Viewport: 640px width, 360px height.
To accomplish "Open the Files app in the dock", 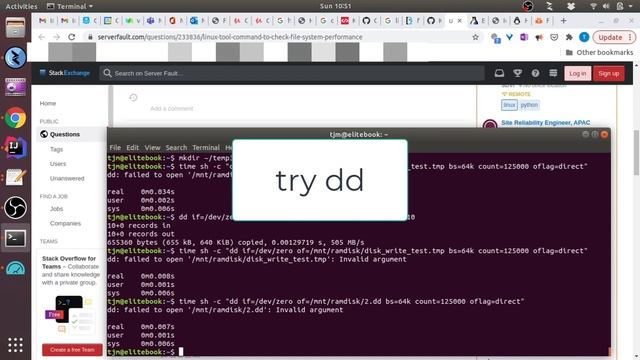I will coord(15,28).
